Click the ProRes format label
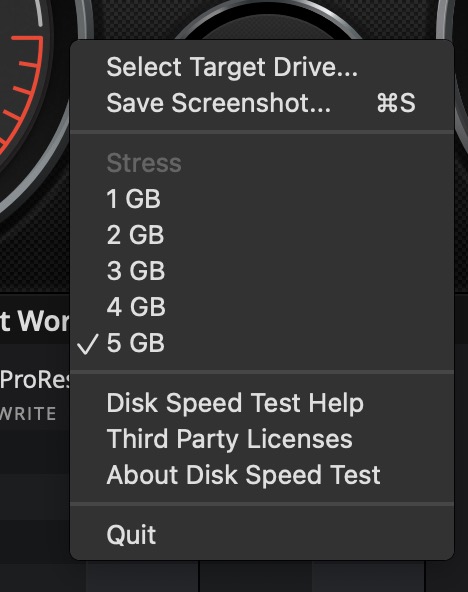 [x=35, y=379]
